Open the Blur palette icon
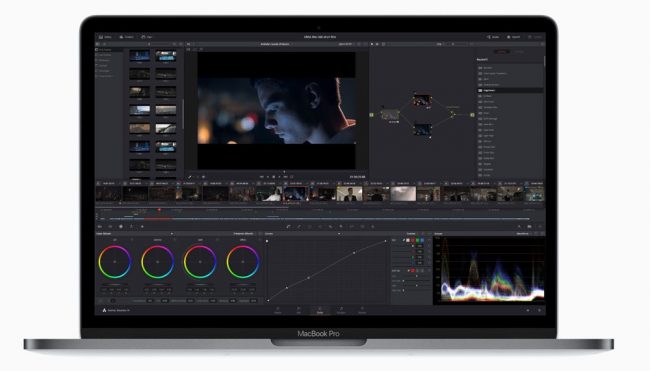The height and width of the screenshot is (371, 650). pos(330,227)
